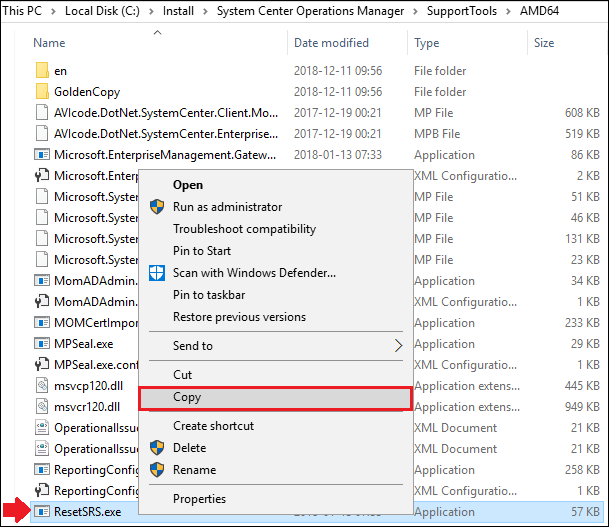Expand the Send to submenu arrow
Image resolution: width=609 pixels, height=527 pixels.
point(398,346)
